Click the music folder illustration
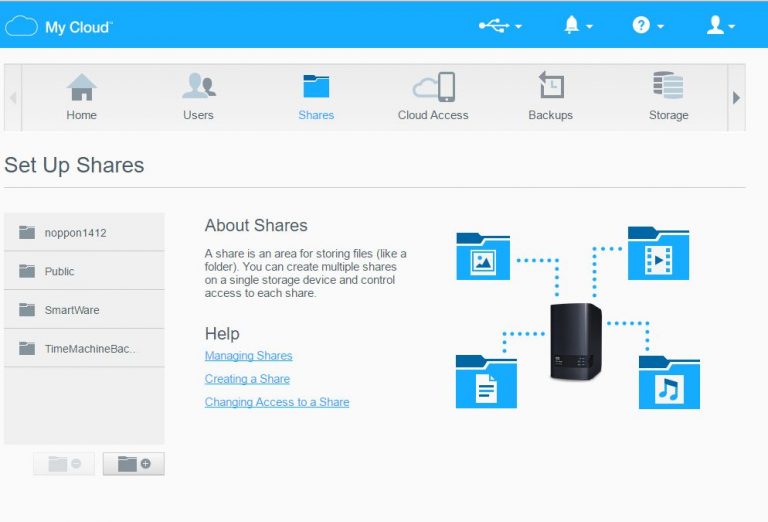 [669, 382]
